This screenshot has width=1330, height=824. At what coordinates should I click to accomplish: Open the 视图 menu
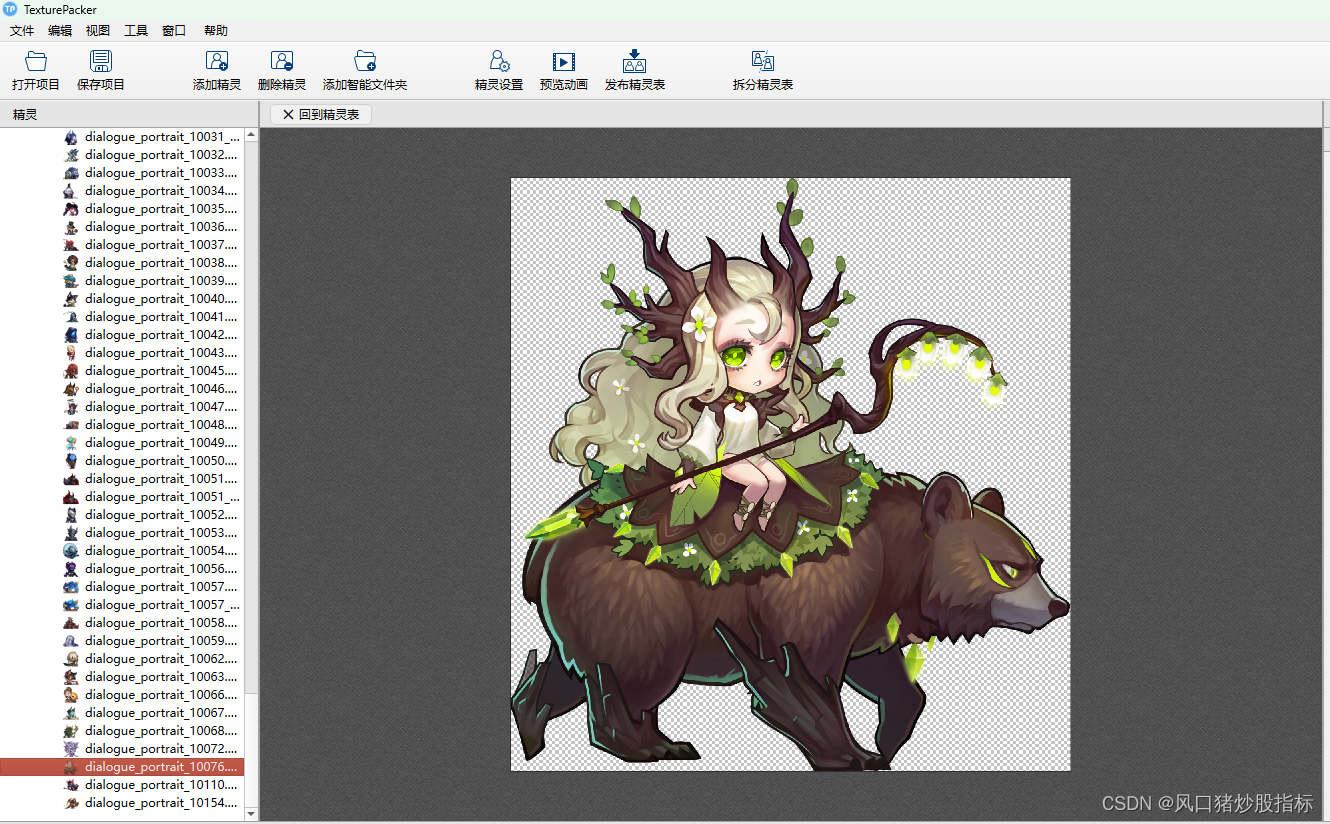pos(98,31)
